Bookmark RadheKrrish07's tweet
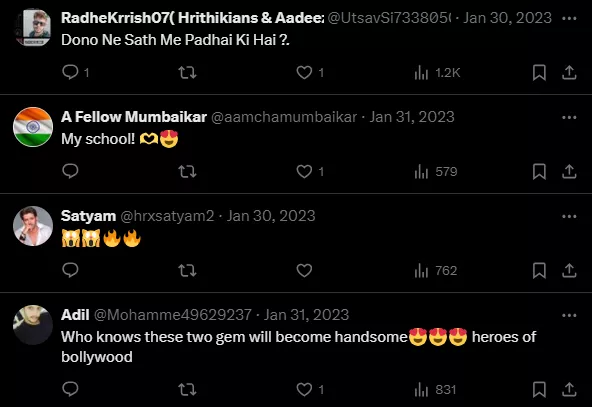This screenshot has width=592, height=407. (539, 72)
